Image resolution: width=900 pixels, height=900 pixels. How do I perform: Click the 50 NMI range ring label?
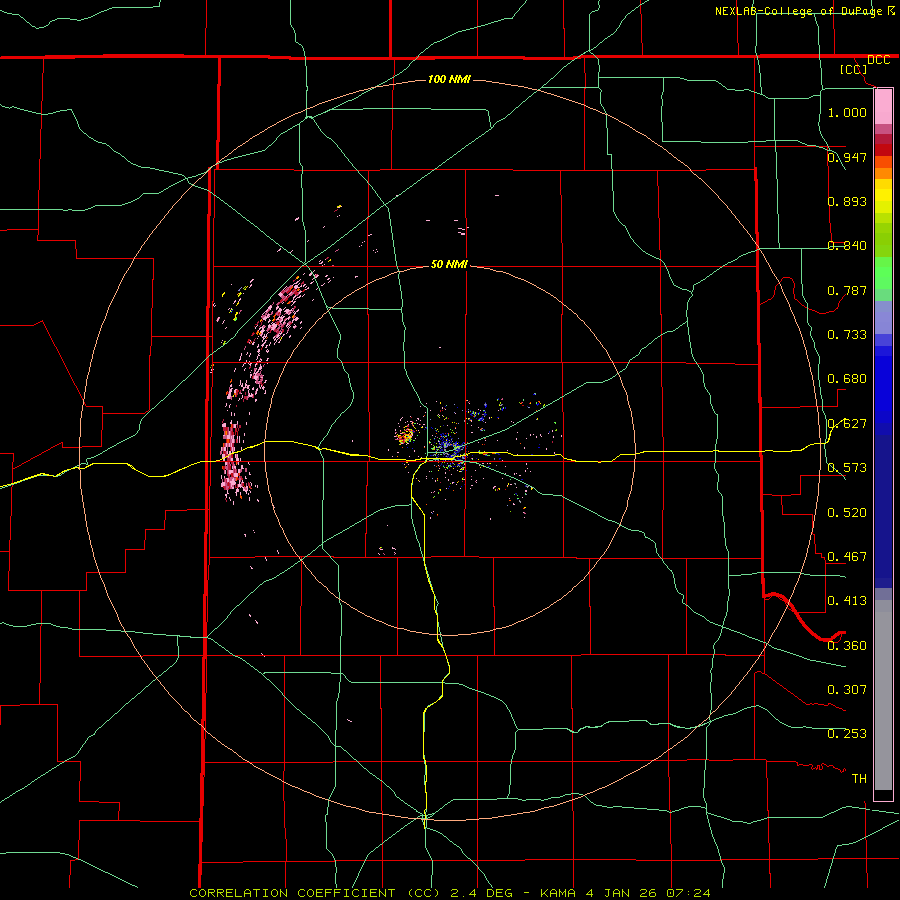[x=449, y=264]
